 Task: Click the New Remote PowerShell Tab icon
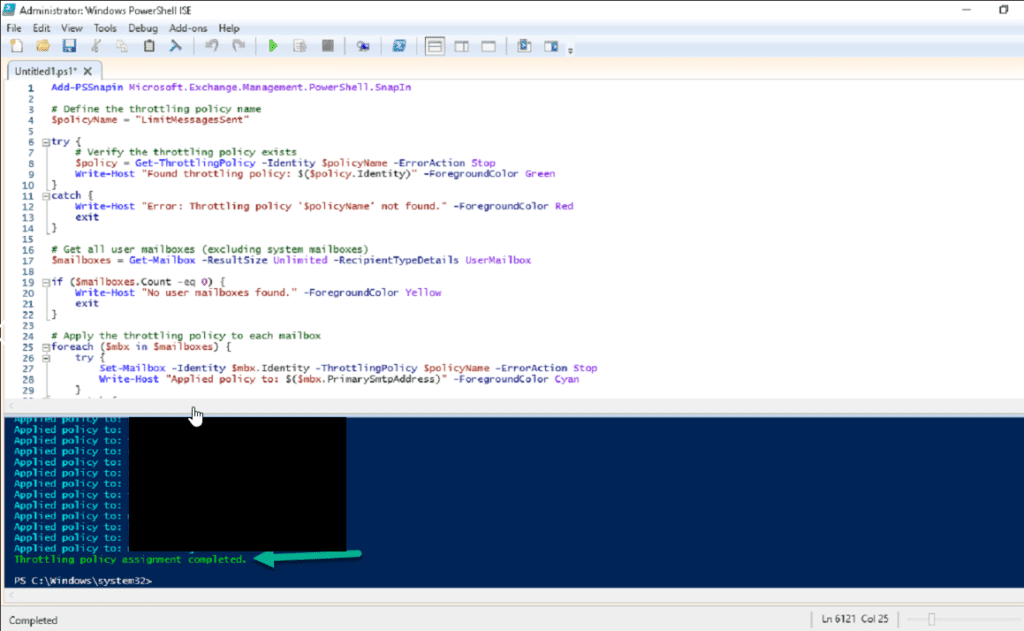363,46
